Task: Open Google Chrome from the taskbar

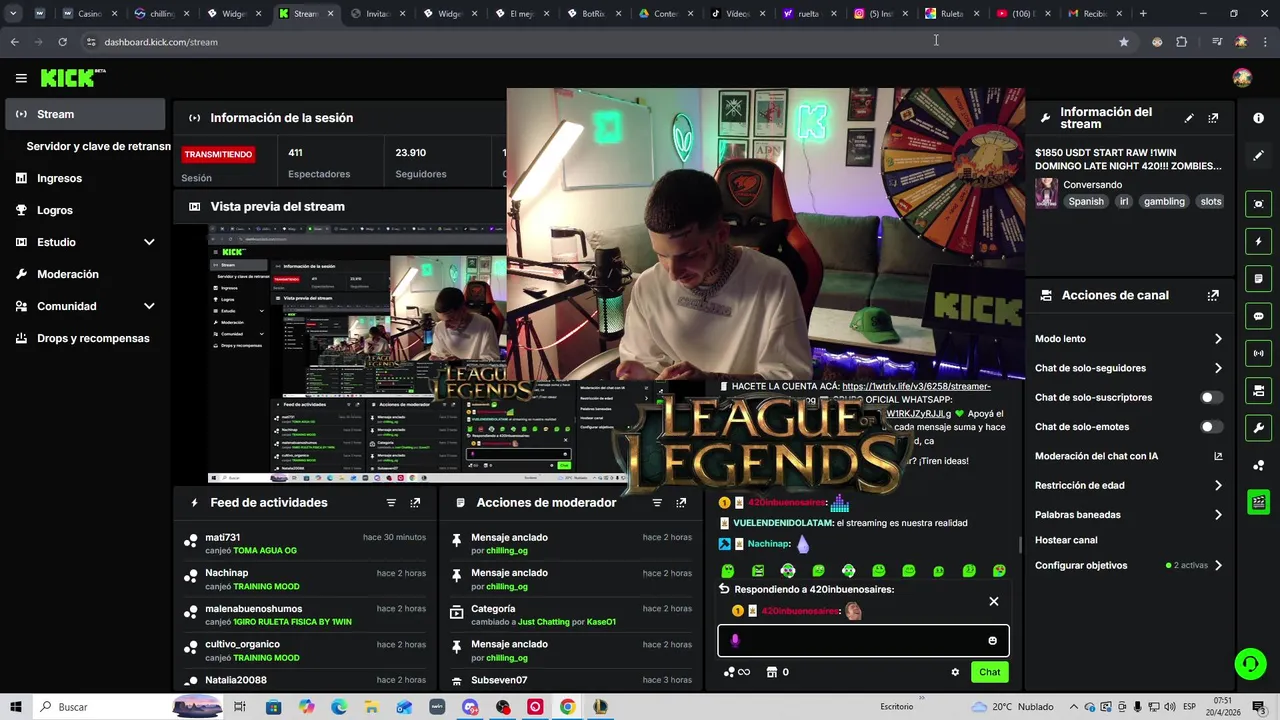Action: click(x=567, y=707)
